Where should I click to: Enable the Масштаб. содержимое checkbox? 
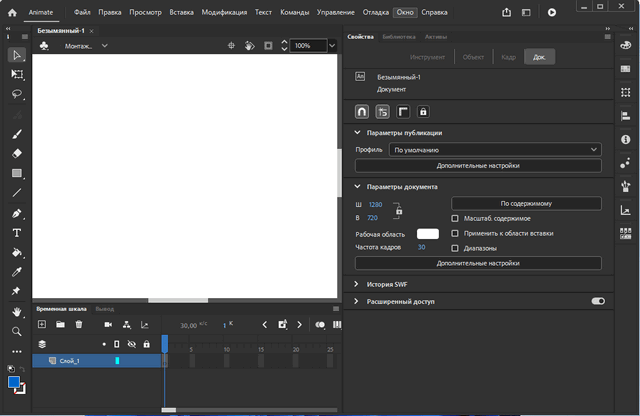(455, 218)
